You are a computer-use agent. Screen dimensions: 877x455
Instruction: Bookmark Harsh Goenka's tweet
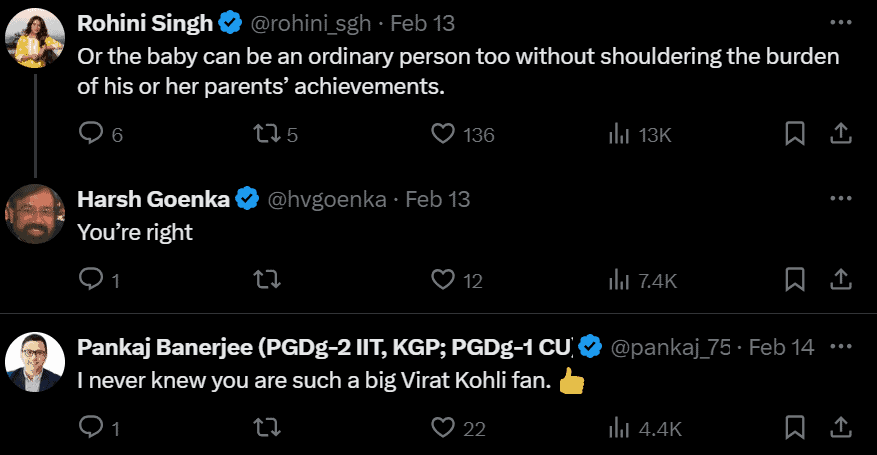795,279
